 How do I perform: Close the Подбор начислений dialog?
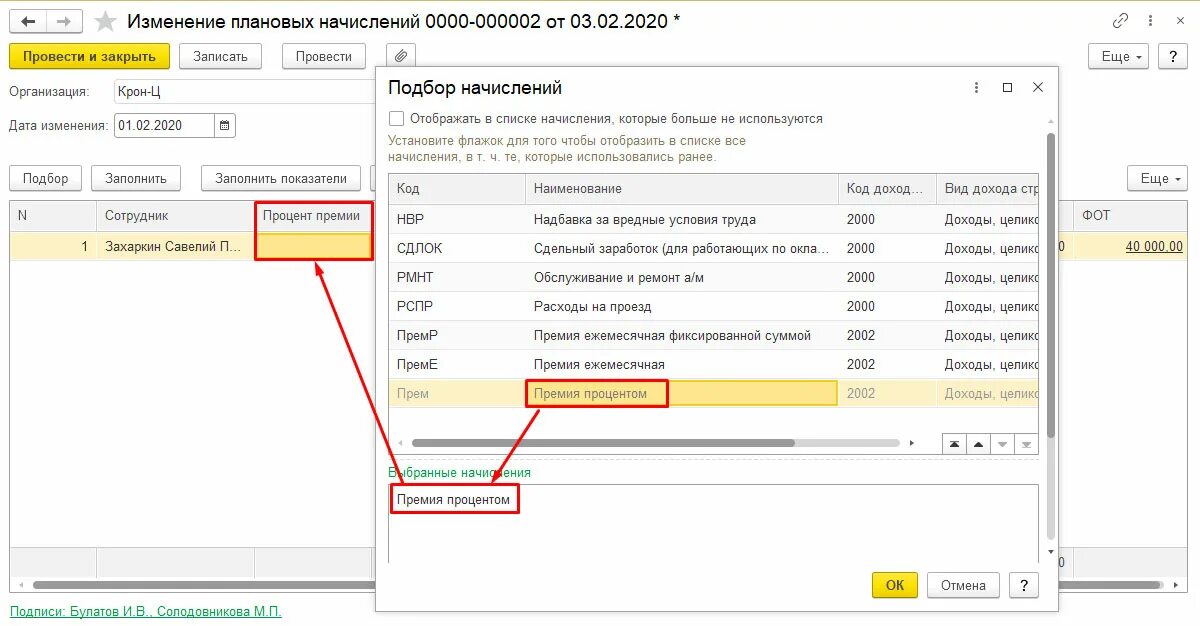[1038, 88]
